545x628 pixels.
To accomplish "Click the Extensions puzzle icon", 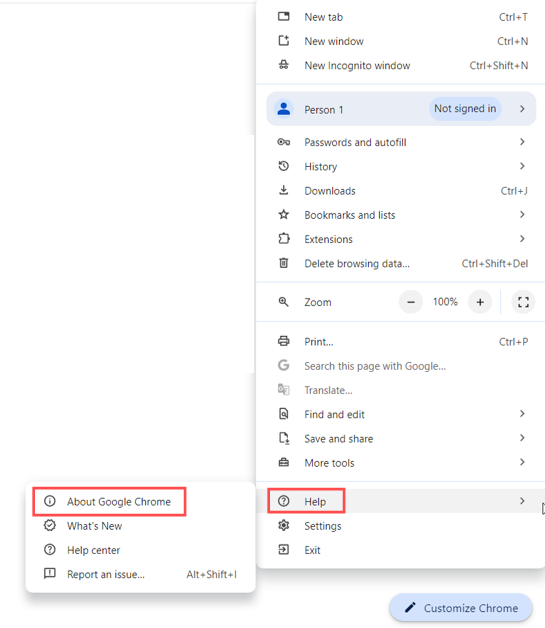I will click(x=284, y=238).
